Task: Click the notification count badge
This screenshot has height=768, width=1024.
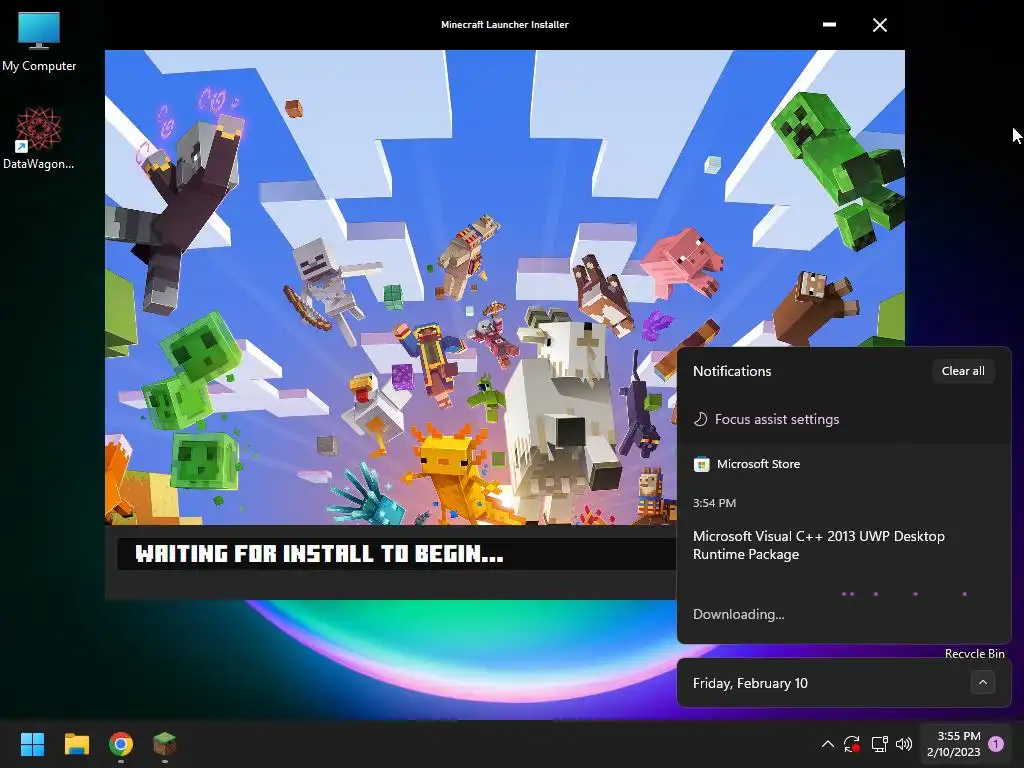Action: (x=996, y=744)
